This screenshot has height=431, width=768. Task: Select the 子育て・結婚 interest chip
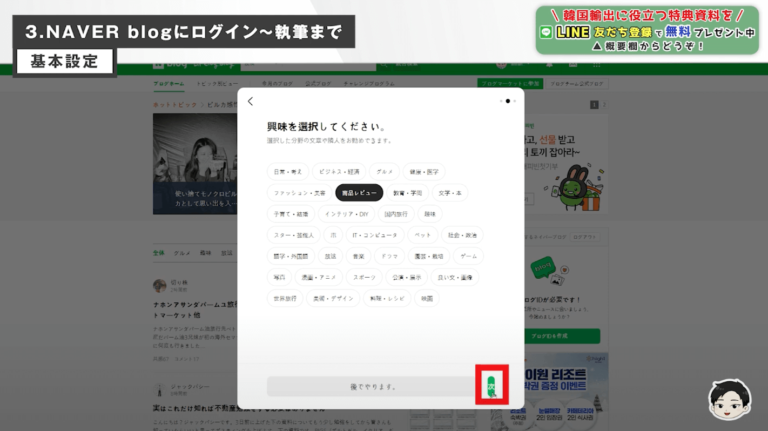[290, 214]
